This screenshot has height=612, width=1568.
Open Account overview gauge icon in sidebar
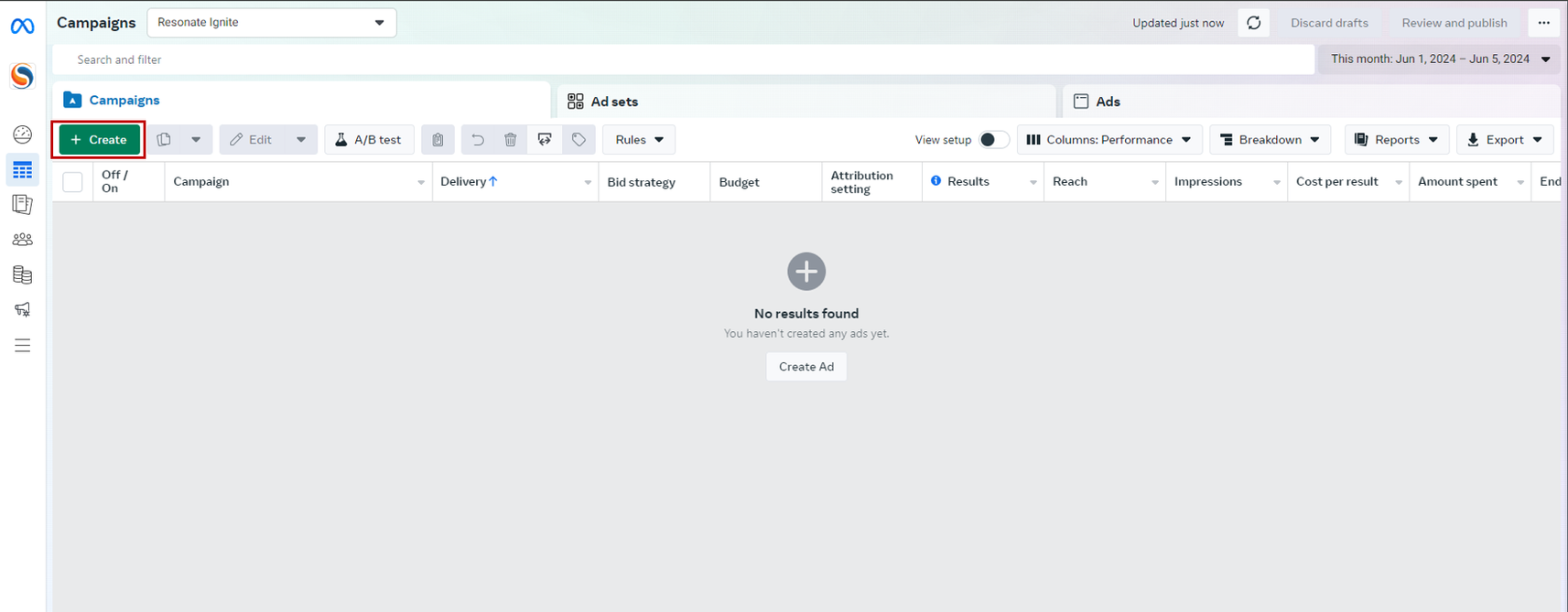(22, 134)
